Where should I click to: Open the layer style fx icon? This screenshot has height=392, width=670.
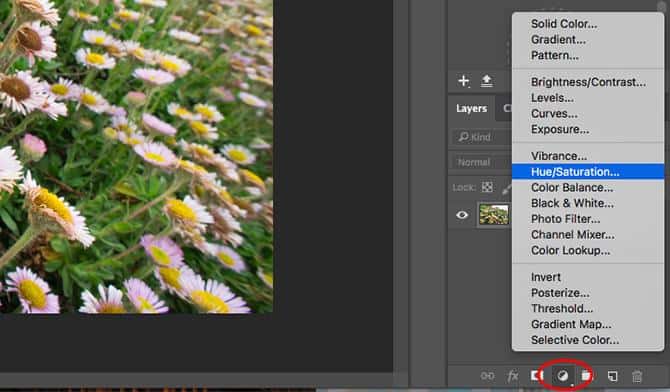click(x=512, y=376)
